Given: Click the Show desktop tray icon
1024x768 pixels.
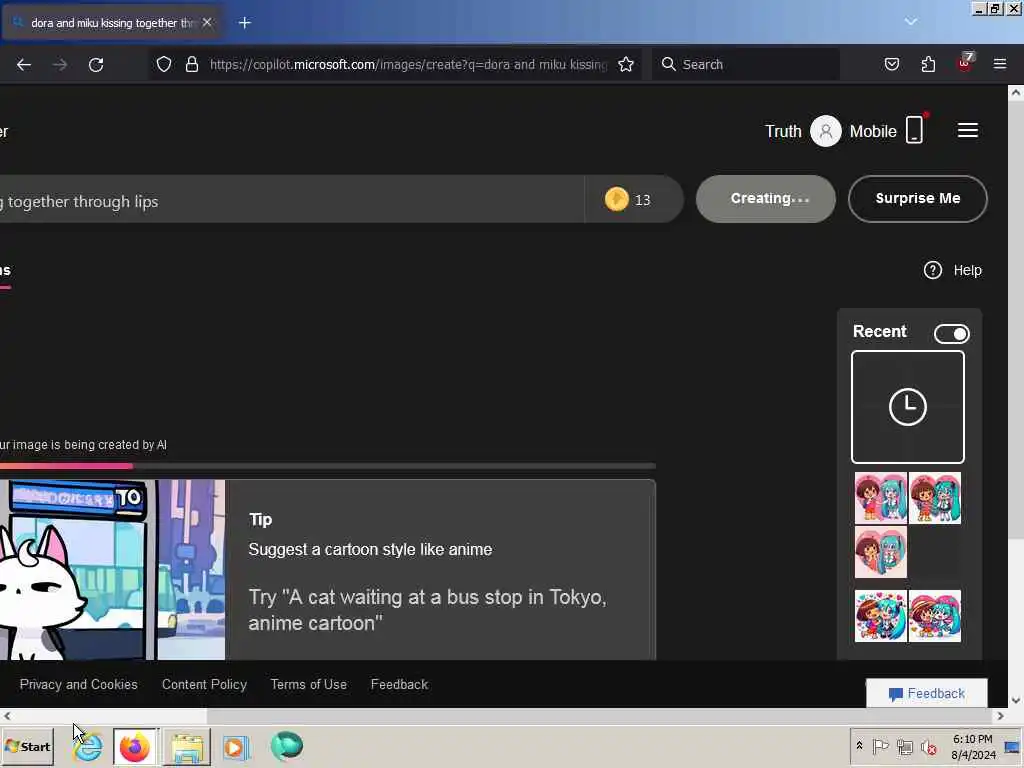Looking at the screenshot, I should click(1013, 746).
